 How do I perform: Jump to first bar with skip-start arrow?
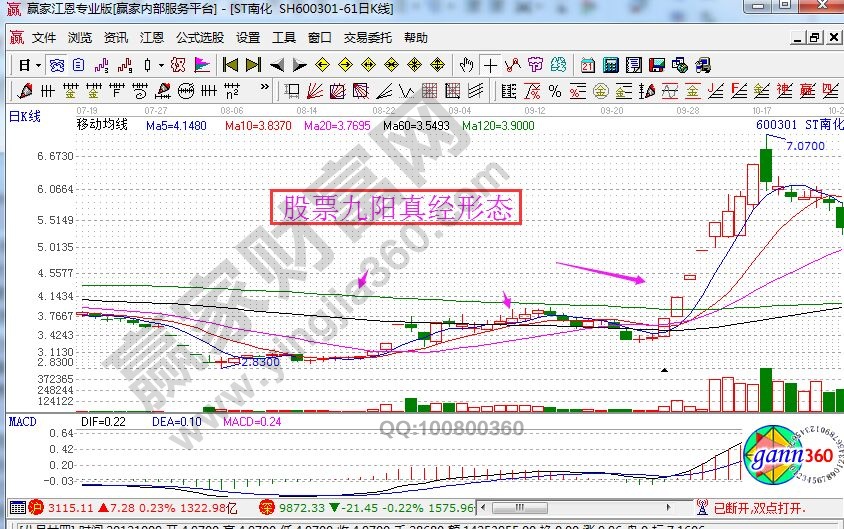pyautogui.click(x=230, y=65)
